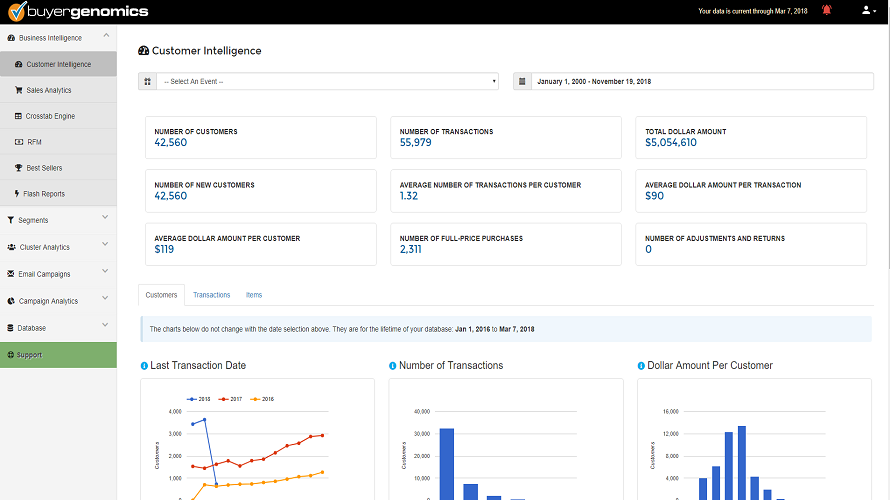Click Average Number of Transactions Per Customer card
This screenshot has width=890, height=500.
pyautogui.click(x=506, y=191)
